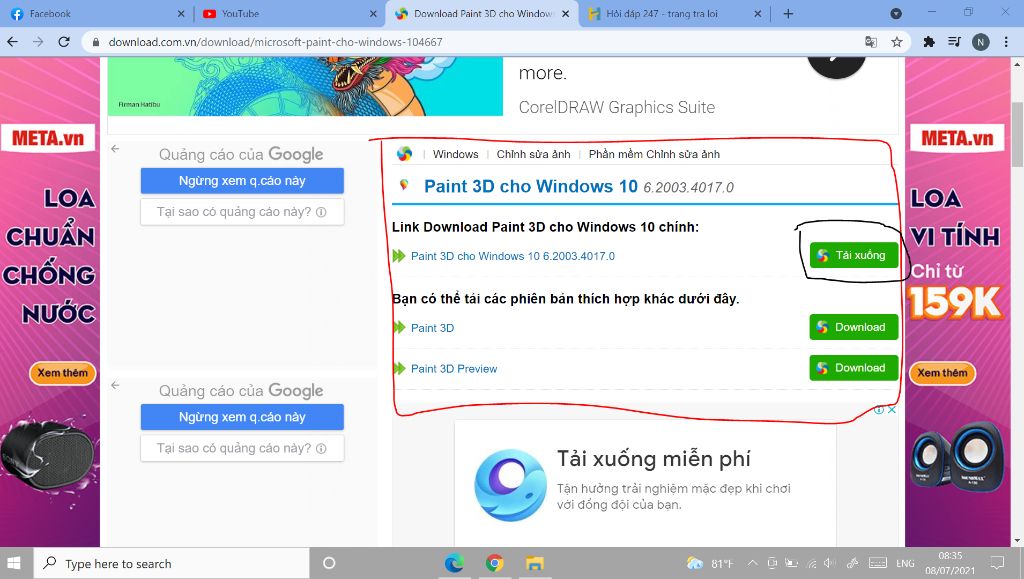This screenshot has width=1024, height=579.
Task: Open the ad info icon beside the X
Action: click(879, 410)
